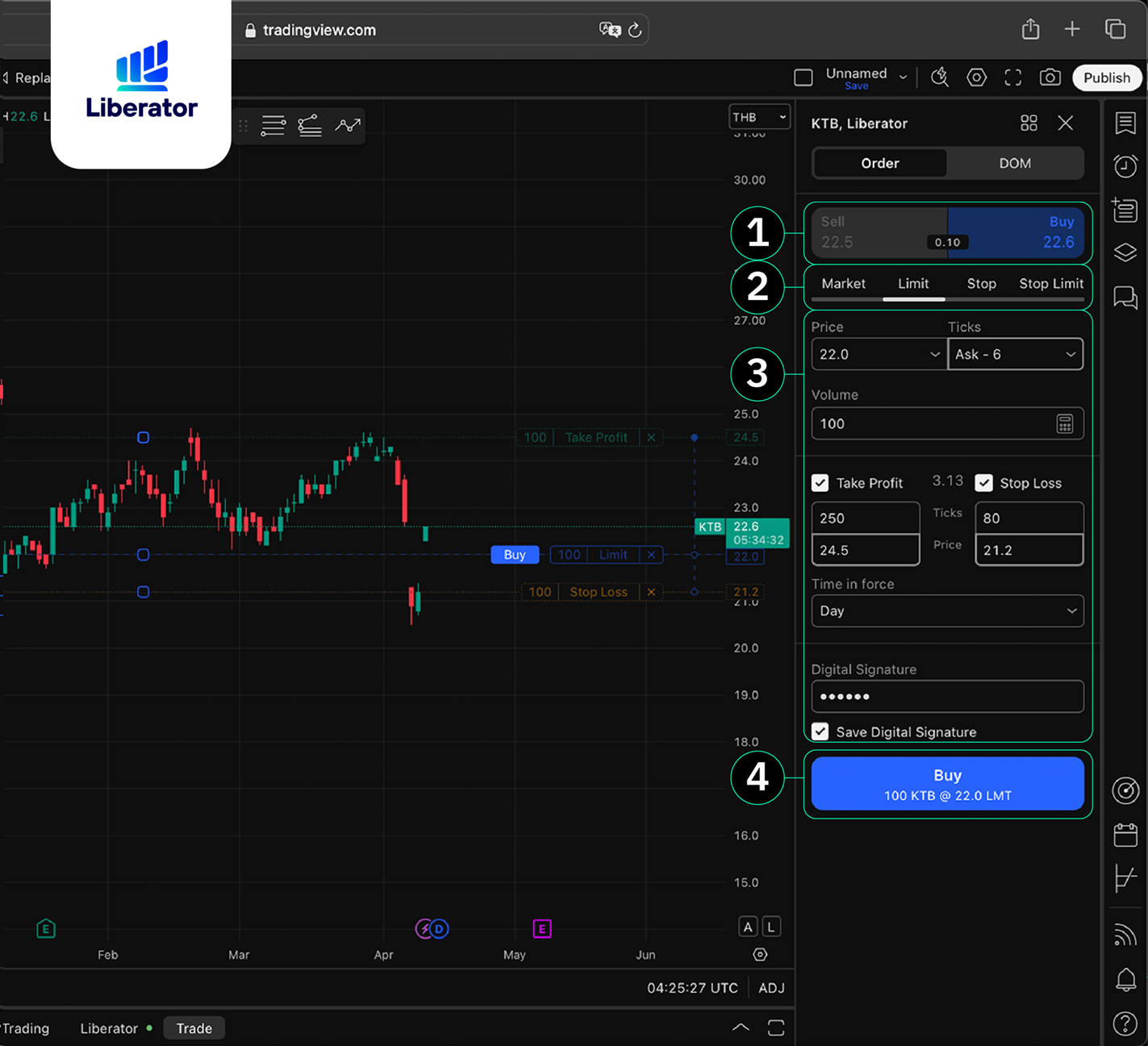The height and width of the screenshot is (1046, 1148).
Task: Open the notifications bell icon
Action: pyautogui.click(x=1125, y=980)
